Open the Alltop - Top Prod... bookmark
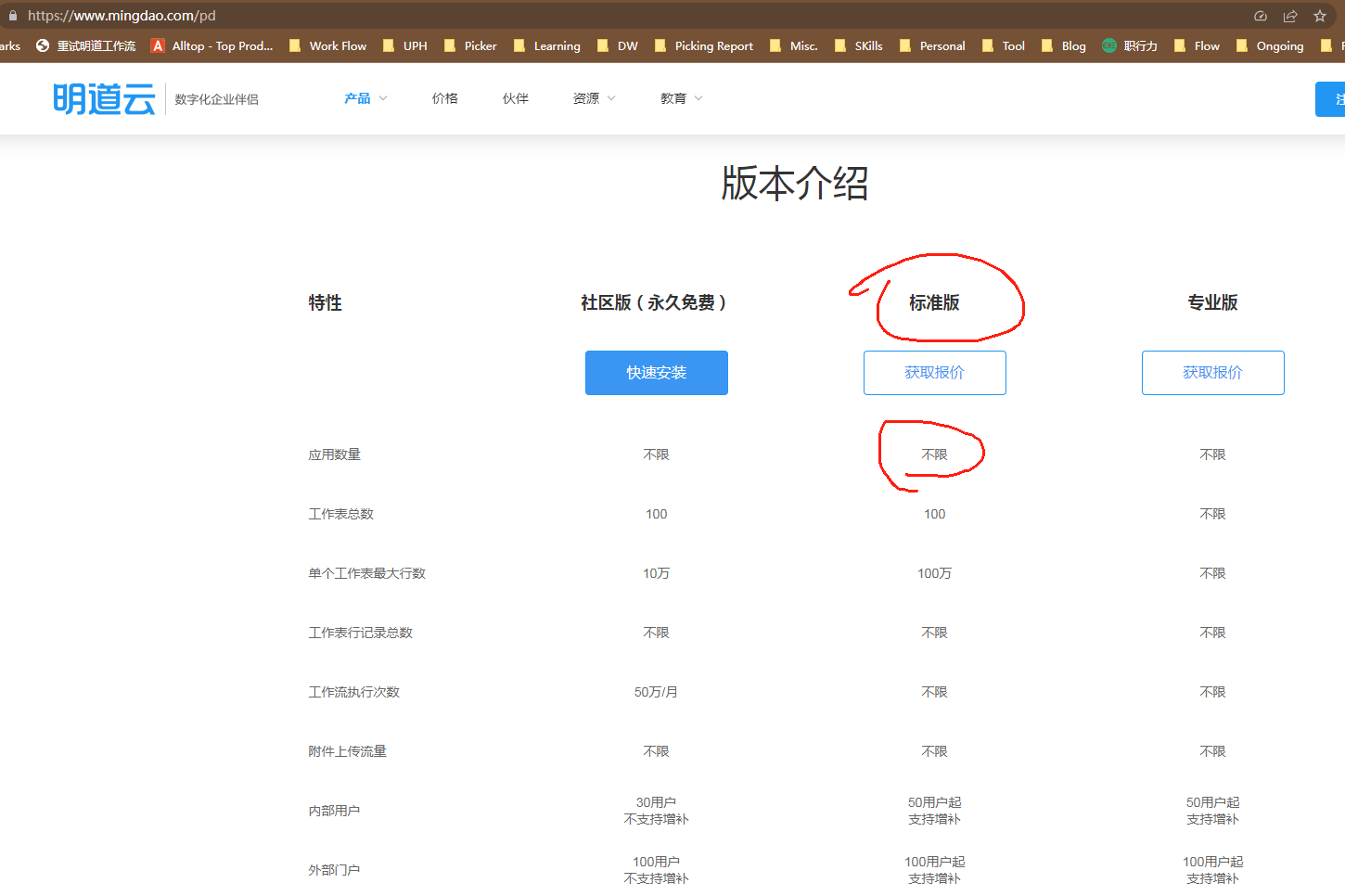This screenshot has width=1345, height=896. [x=212, y=45]
